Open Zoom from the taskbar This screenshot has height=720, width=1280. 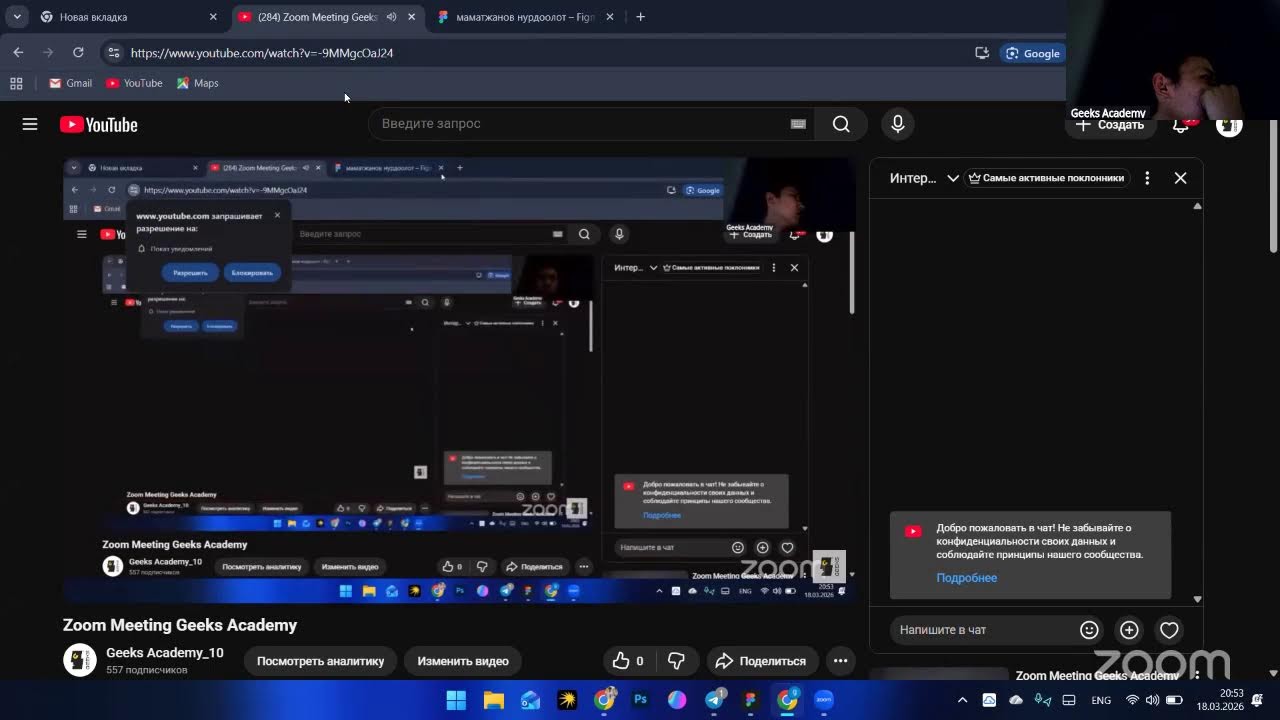pyautogui.click(x=824, y=700)
